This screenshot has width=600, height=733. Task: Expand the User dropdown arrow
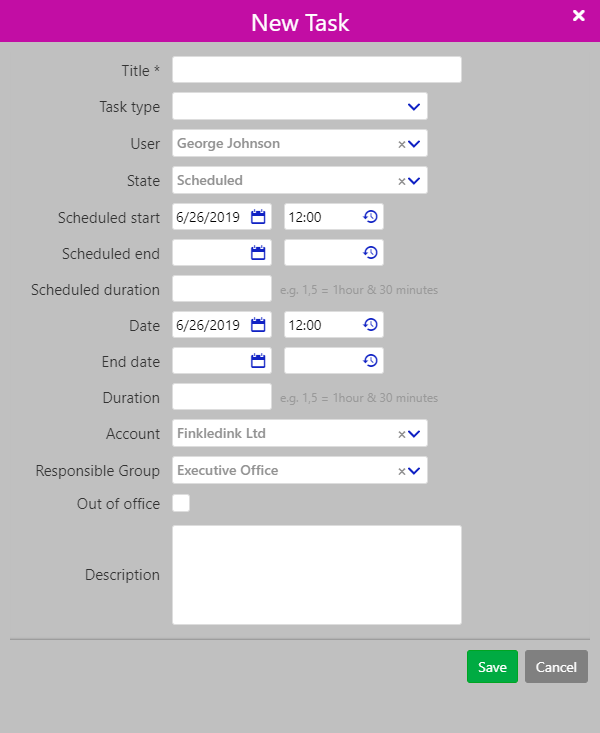point(415,144)
